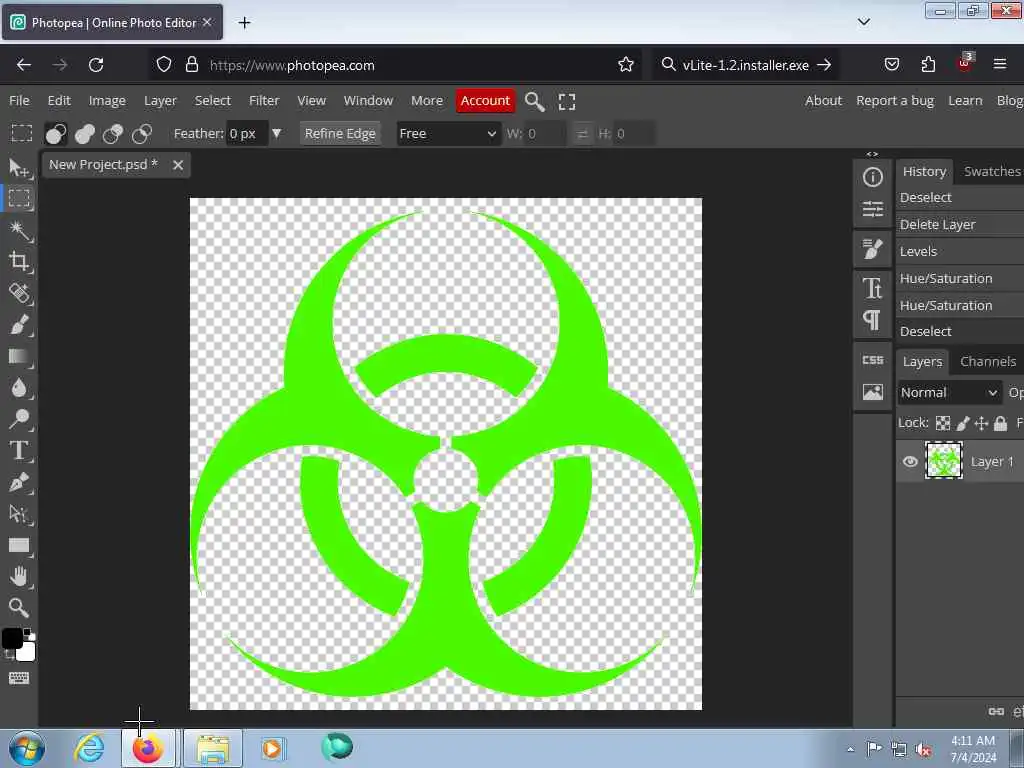The image size is (1024, 768).
Task: Select Layer 1 thumbnail
Action: tap(944, 461)
